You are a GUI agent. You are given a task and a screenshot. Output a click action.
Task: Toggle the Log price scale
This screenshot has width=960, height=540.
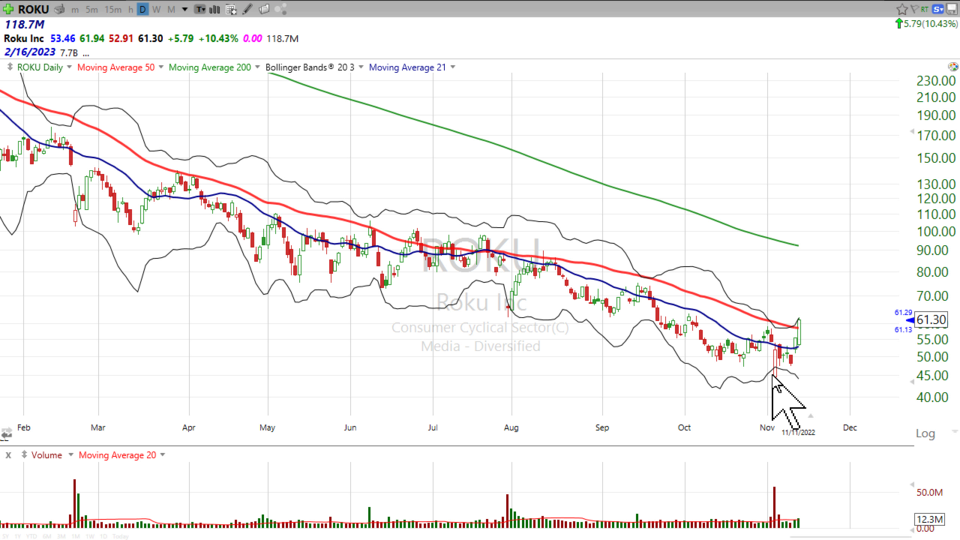point(925,433)
